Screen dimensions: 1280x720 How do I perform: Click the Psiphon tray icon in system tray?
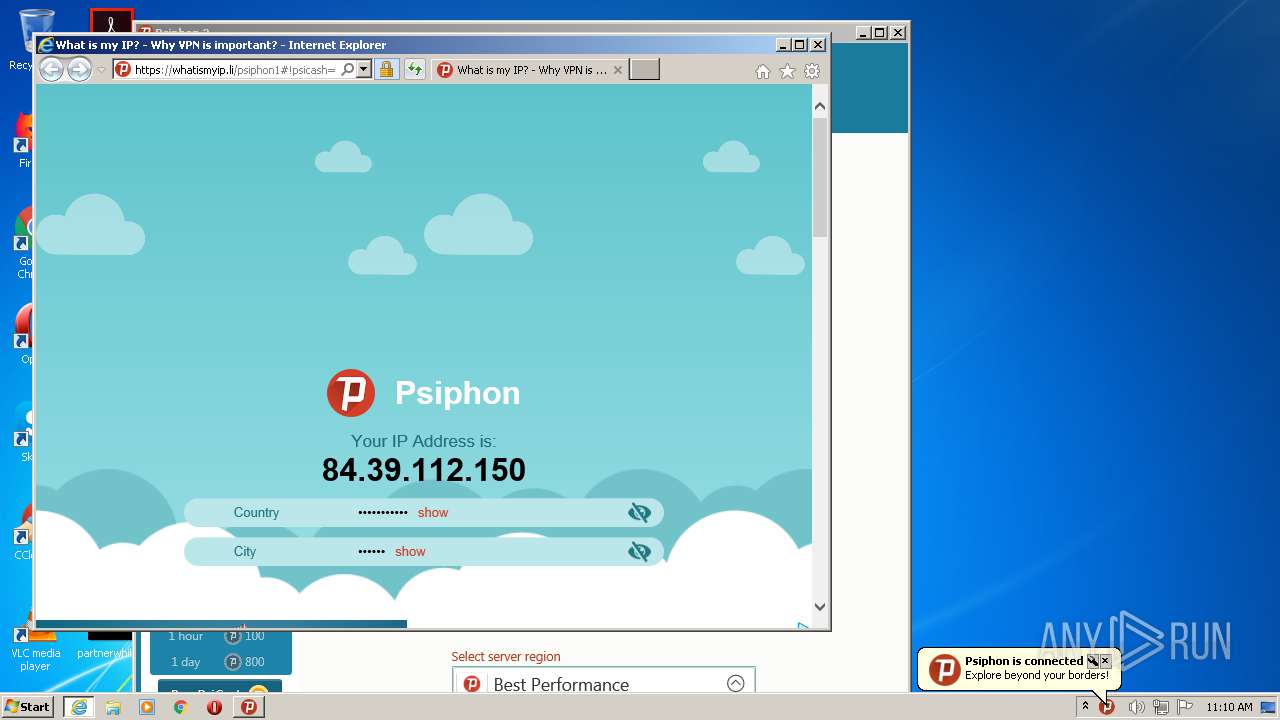pyautogui.click(x=1107, y=707)
